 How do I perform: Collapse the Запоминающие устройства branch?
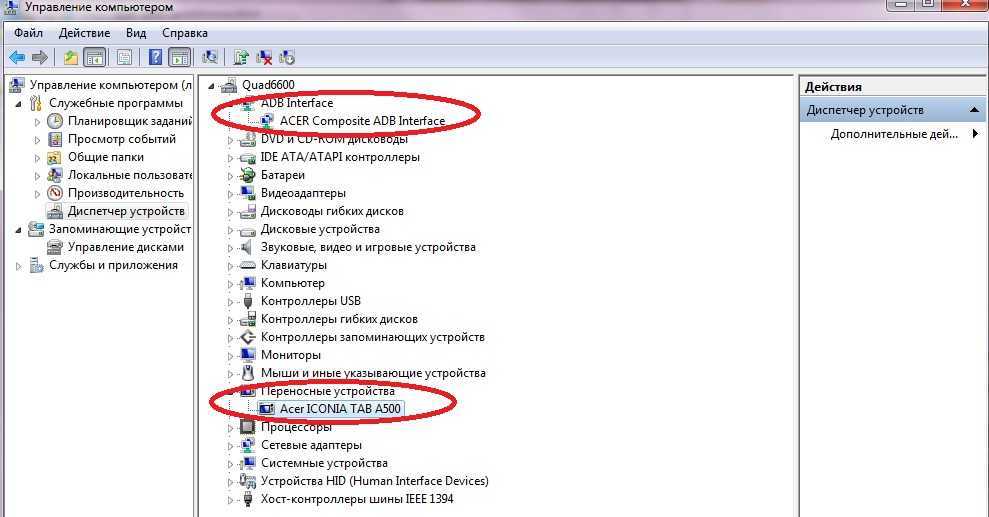point(18,229)
